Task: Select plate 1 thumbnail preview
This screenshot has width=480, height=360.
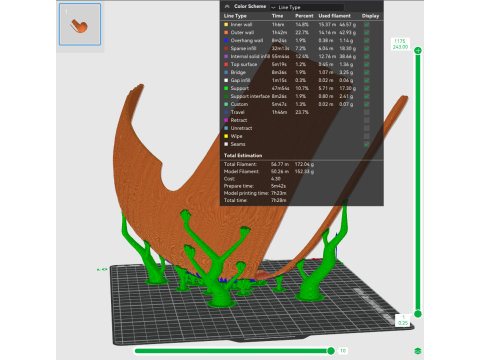Action: pyautogui.click(x=80, y=24)
